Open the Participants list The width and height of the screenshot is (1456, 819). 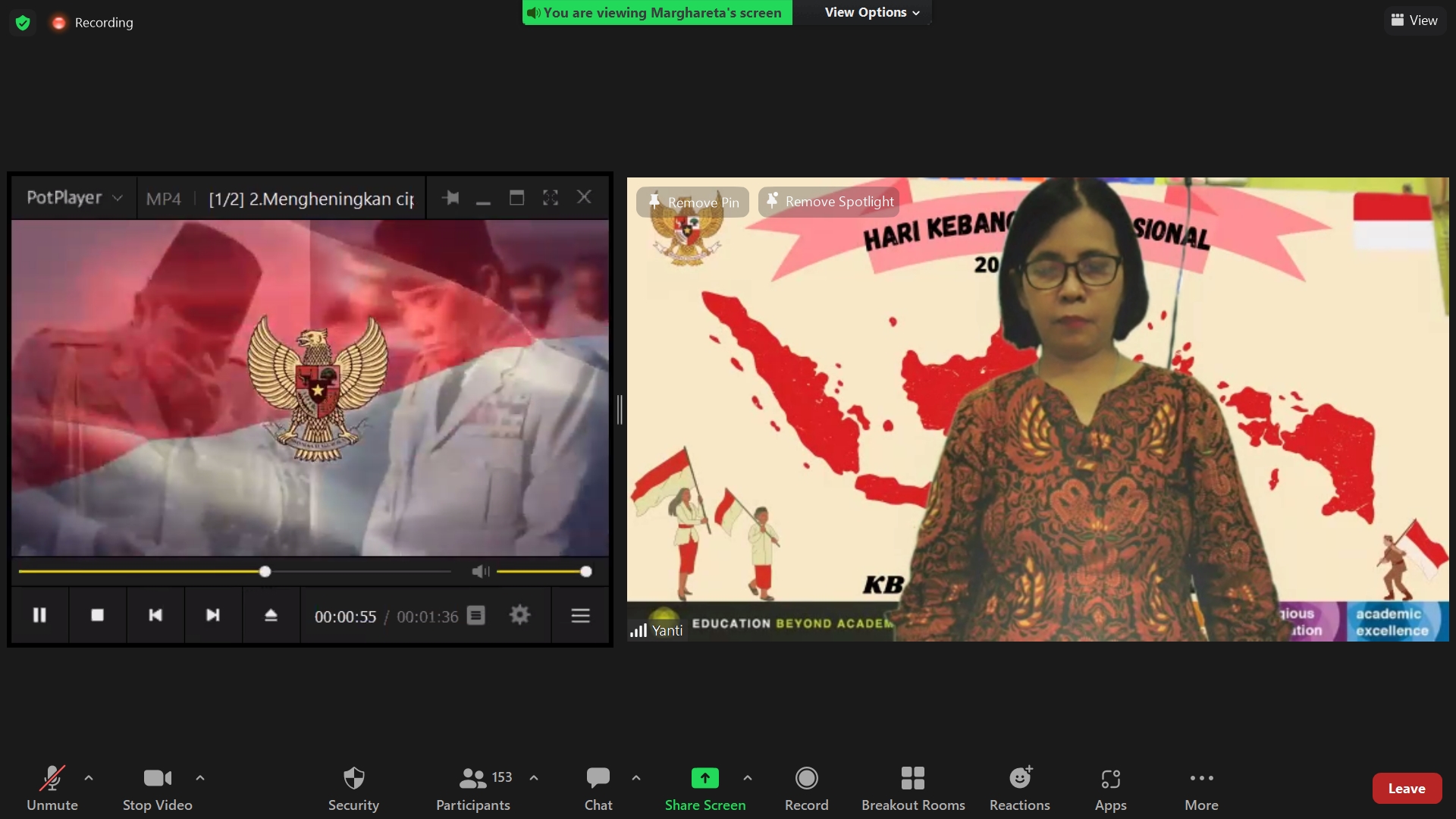click(x=473, y=788)
